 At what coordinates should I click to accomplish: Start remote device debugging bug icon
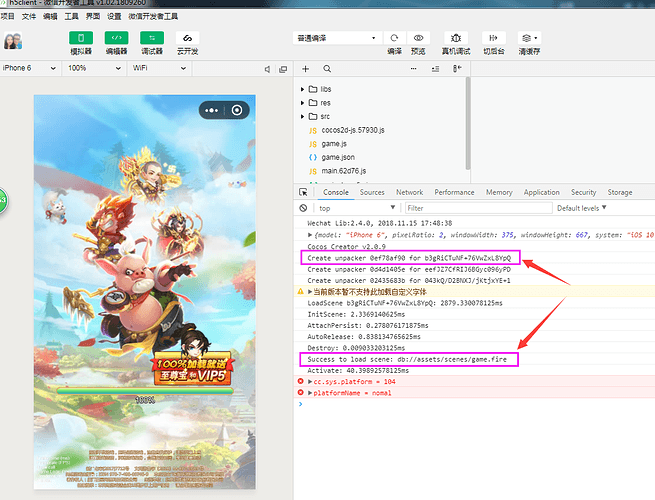click(456, 38)
